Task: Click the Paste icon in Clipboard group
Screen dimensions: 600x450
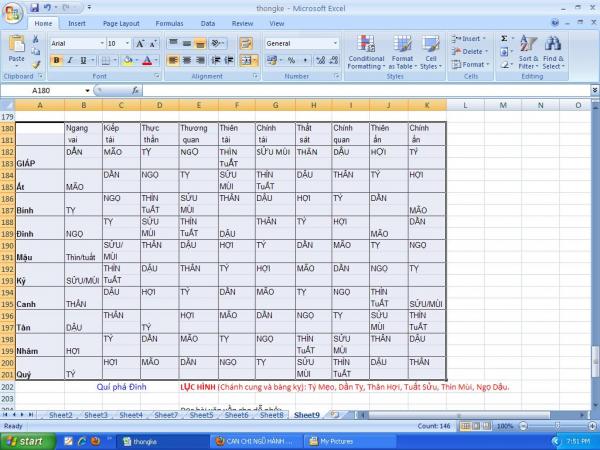Action: tap(16, 49)
